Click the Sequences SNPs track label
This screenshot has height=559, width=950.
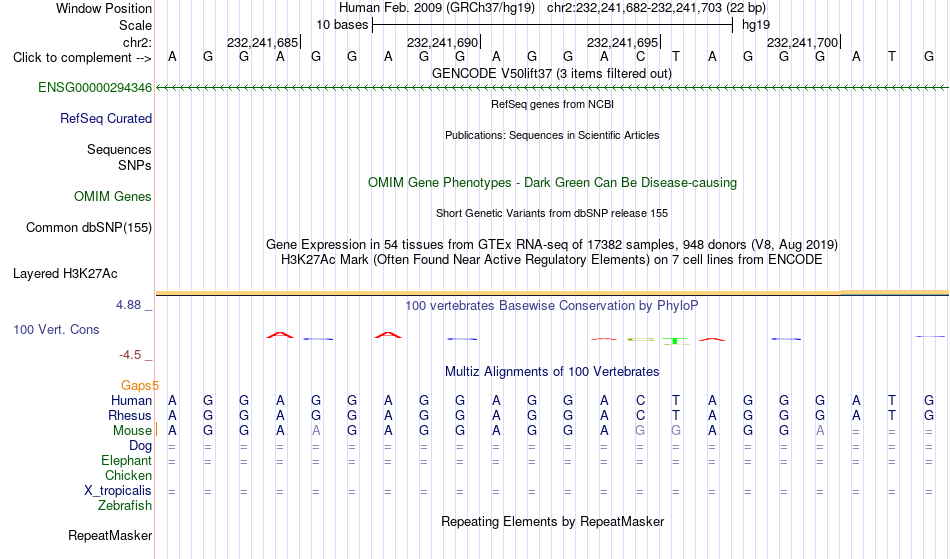click(x=119, y=157)
